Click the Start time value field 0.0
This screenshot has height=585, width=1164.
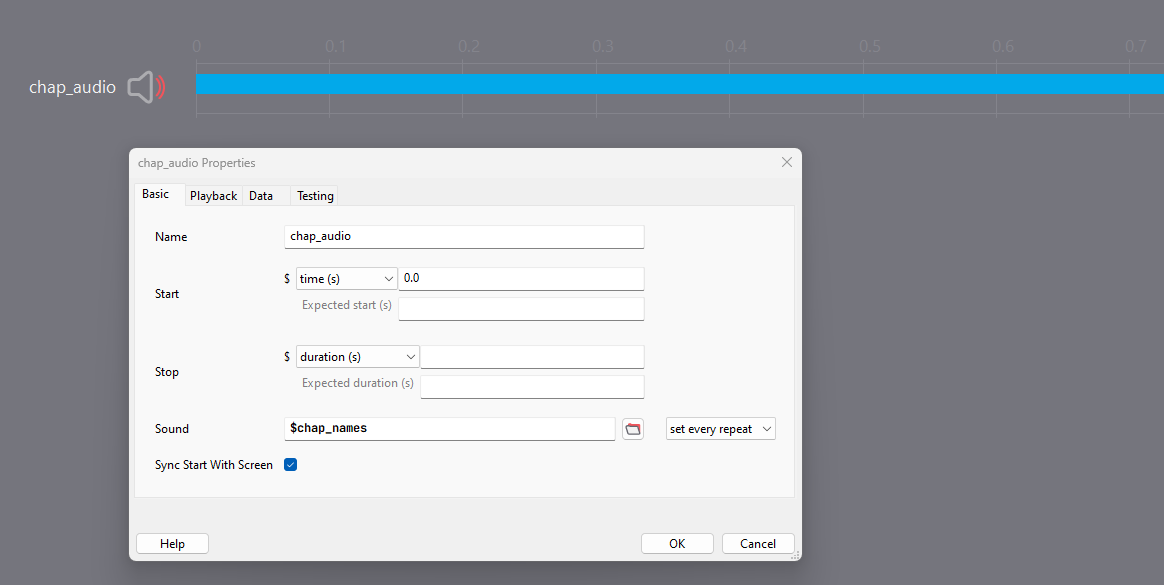tap(521, 278)
